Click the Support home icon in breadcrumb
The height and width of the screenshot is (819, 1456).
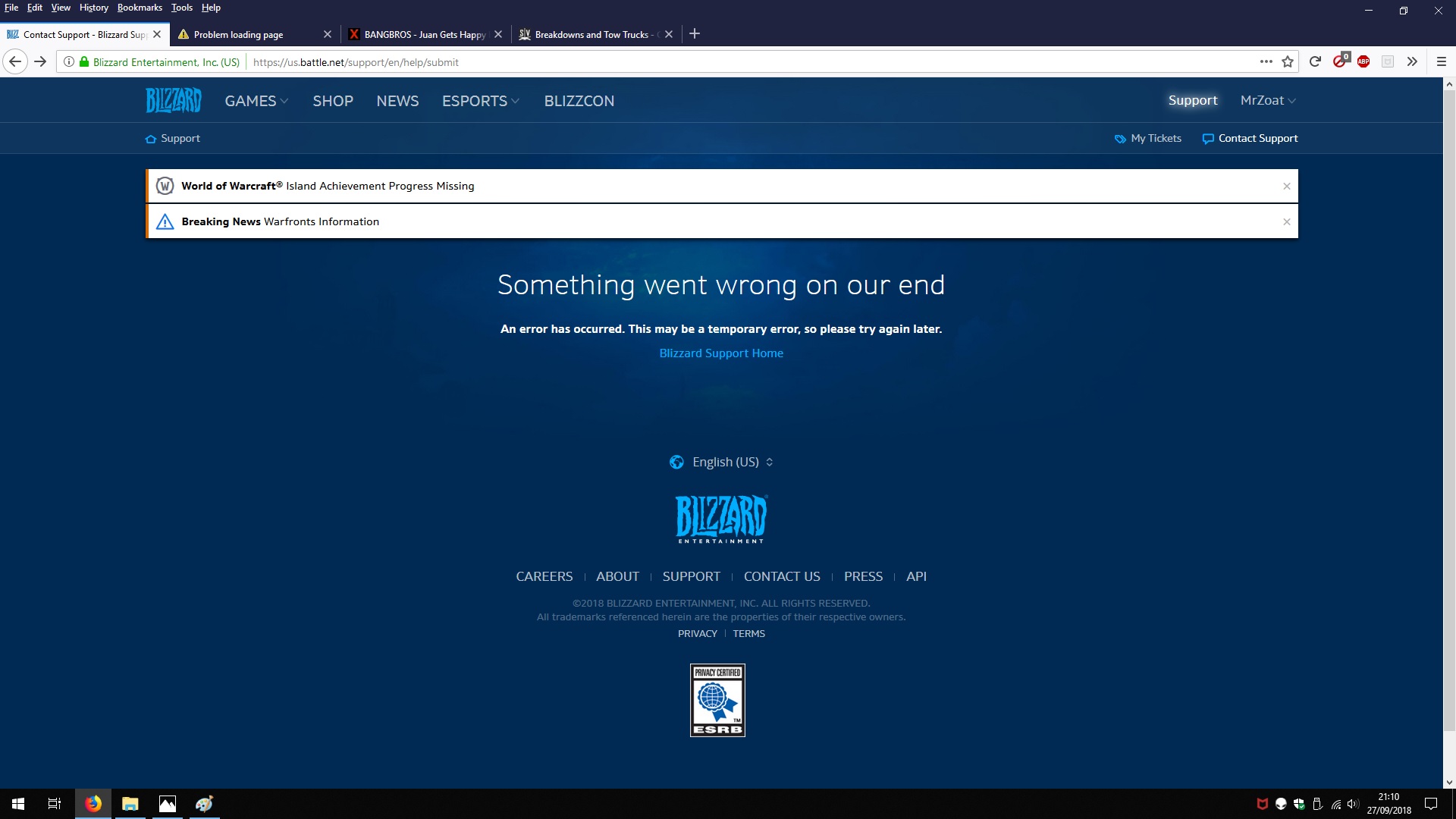click(x=151, y=139)
